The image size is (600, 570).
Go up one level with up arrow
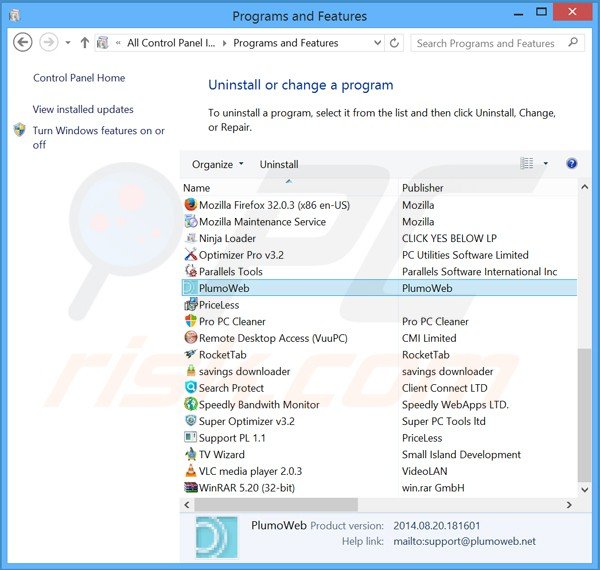pyautogui.click(x=85, y=42)
